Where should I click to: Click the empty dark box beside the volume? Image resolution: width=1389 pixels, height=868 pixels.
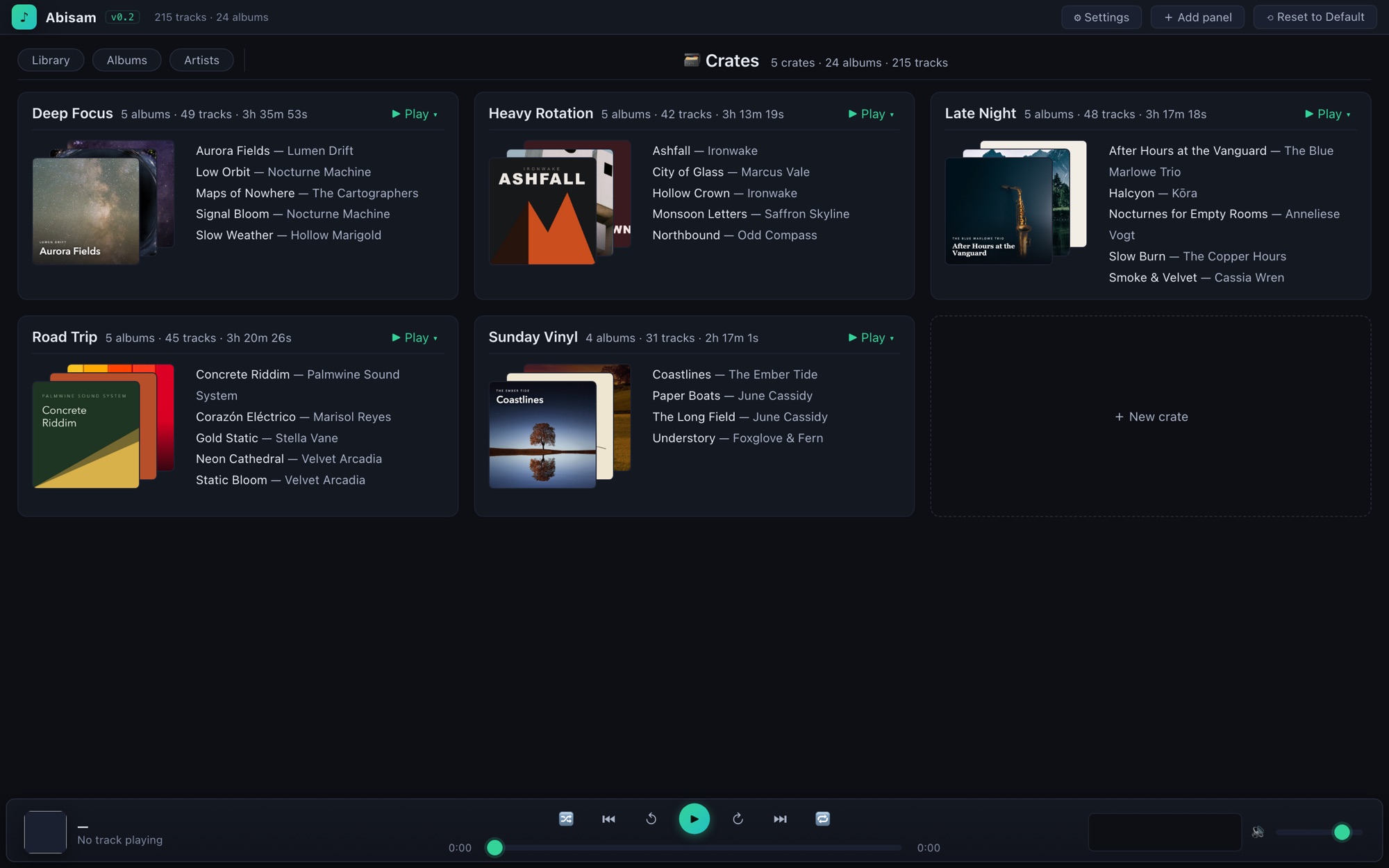1165,832
